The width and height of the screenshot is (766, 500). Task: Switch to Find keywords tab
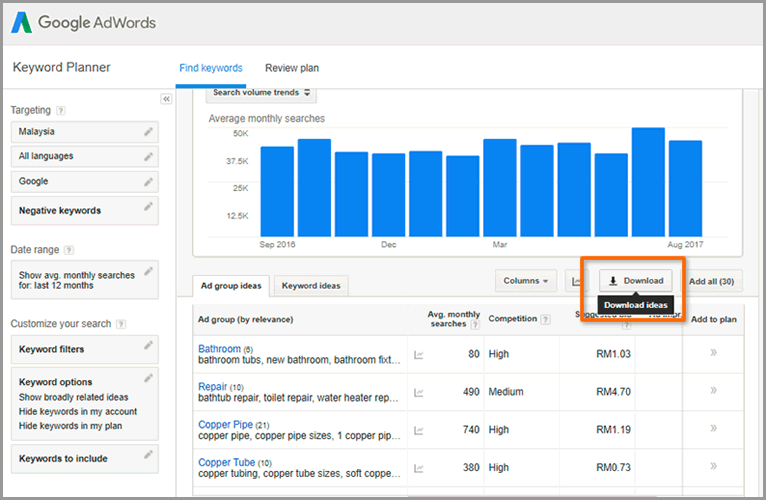click(211, 68)
